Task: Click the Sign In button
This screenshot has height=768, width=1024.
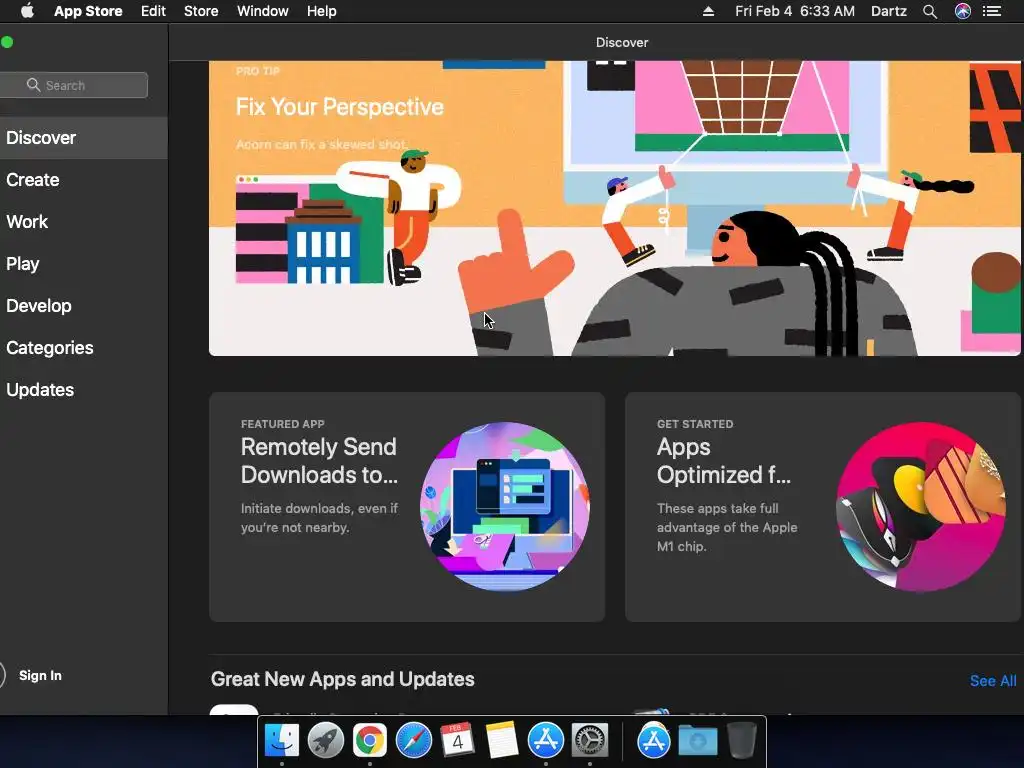Action: tap(40, 675)
